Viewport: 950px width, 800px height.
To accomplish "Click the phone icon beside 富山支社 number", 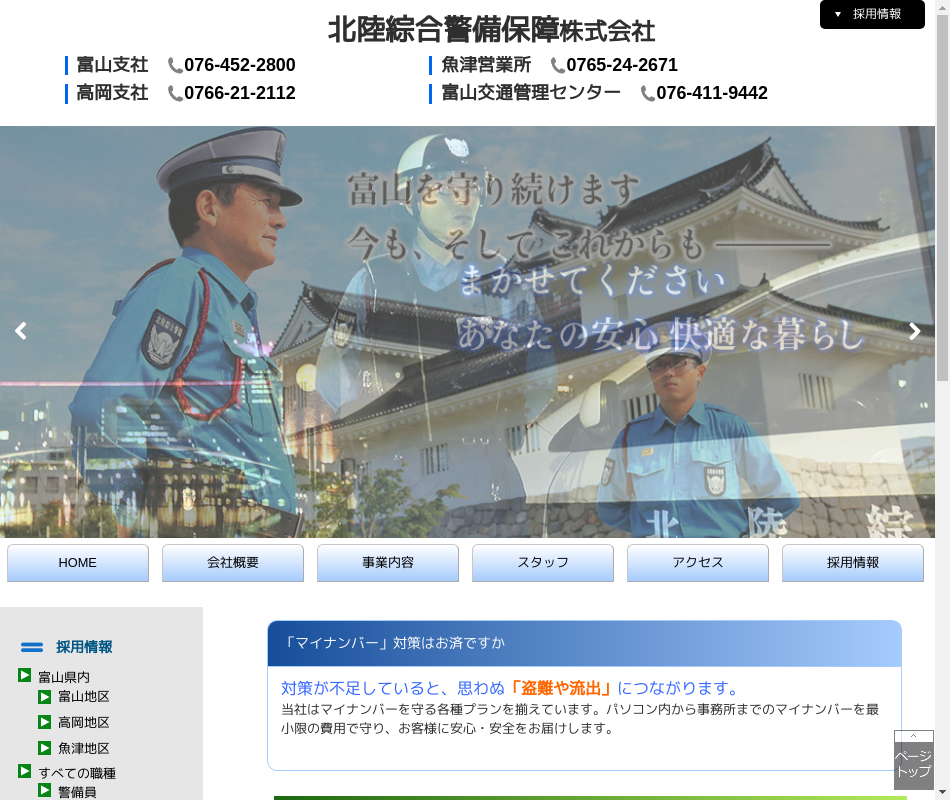I will coord(175,66).
